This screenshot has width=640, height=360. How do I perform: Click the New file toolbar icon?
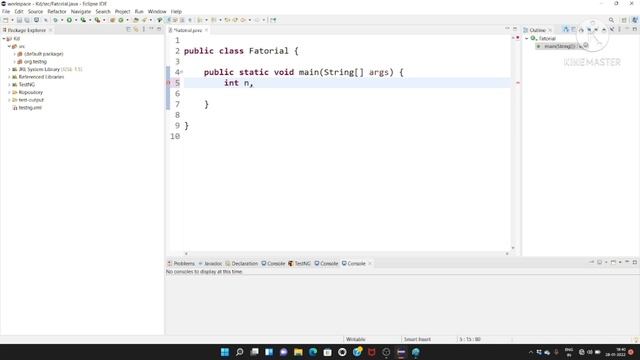tap(6, 20)
